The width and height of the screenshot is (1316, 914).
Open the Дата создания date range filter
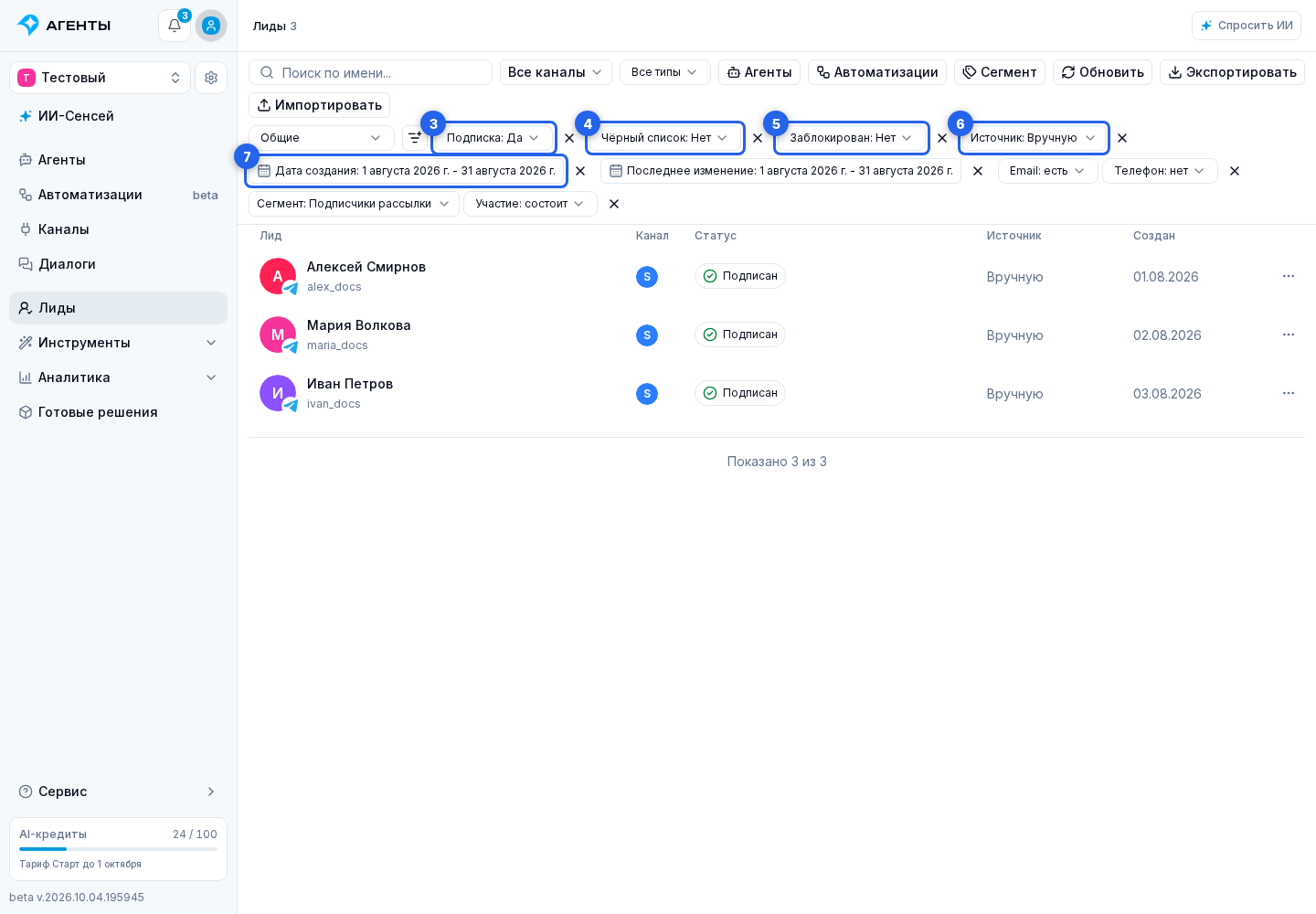point(406,171)
